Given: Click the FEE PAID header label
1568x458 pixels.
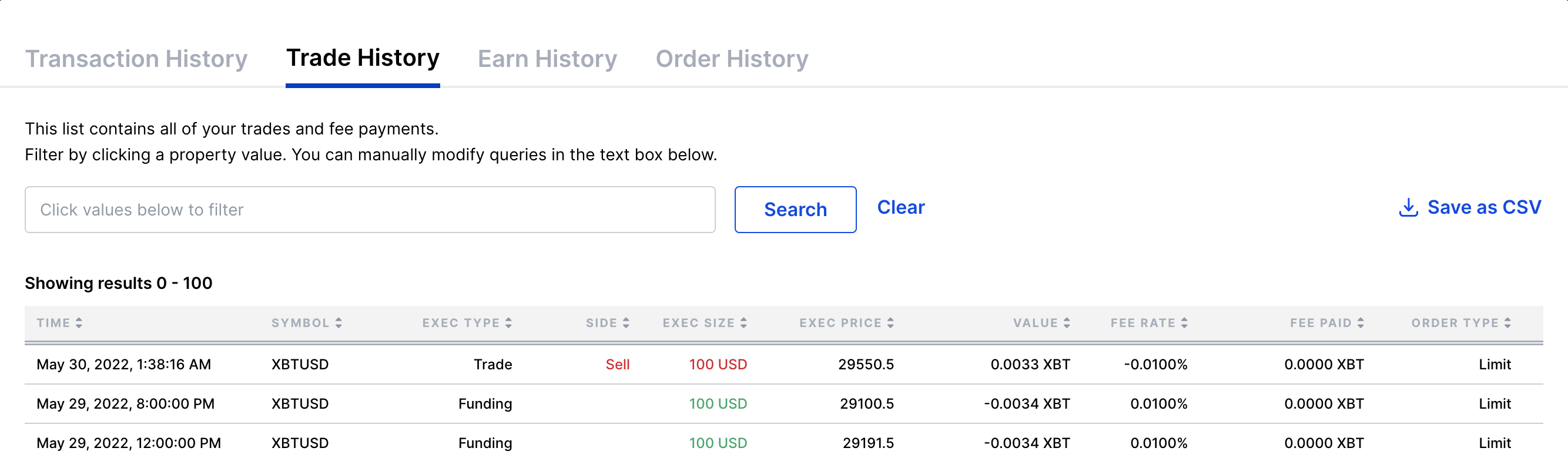Looking at the screenshot, I should click(x=1321, y=323).
